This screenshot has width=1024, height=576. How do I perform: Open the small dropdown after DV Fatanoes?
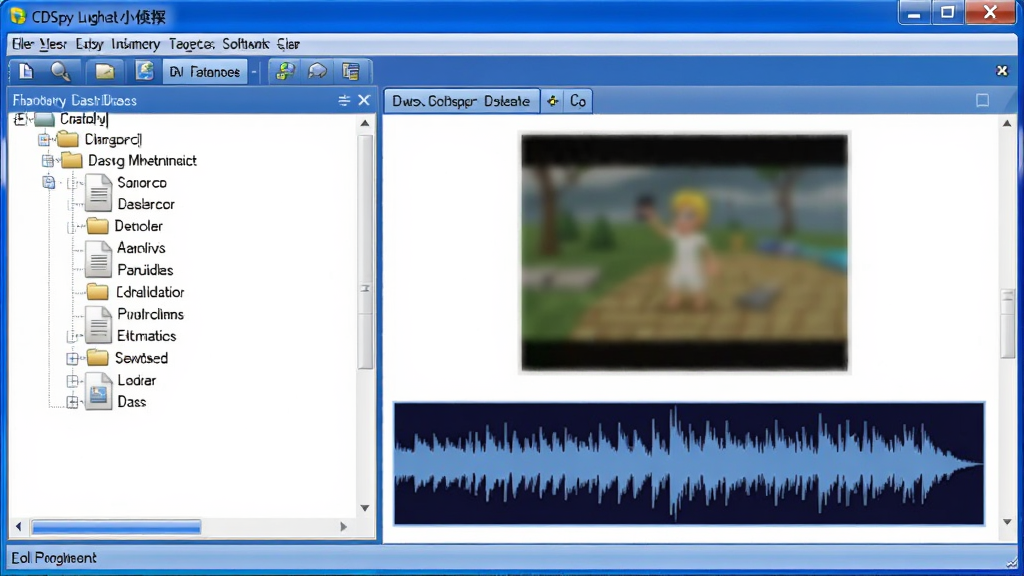[254, 72]
